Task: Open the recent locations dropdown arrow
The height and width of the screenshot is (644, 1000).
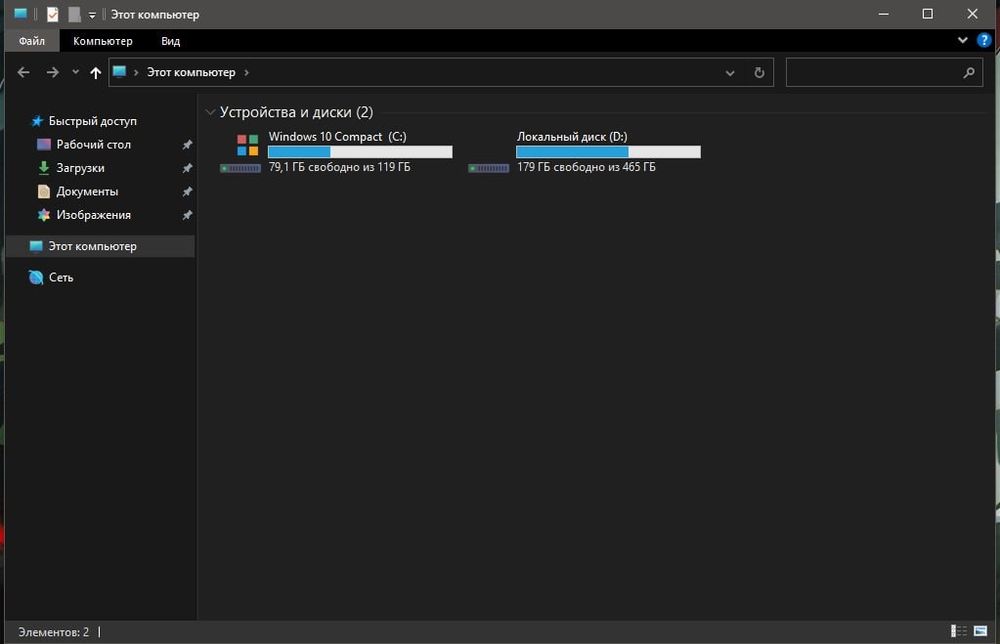Action: [x=75, y=72]
